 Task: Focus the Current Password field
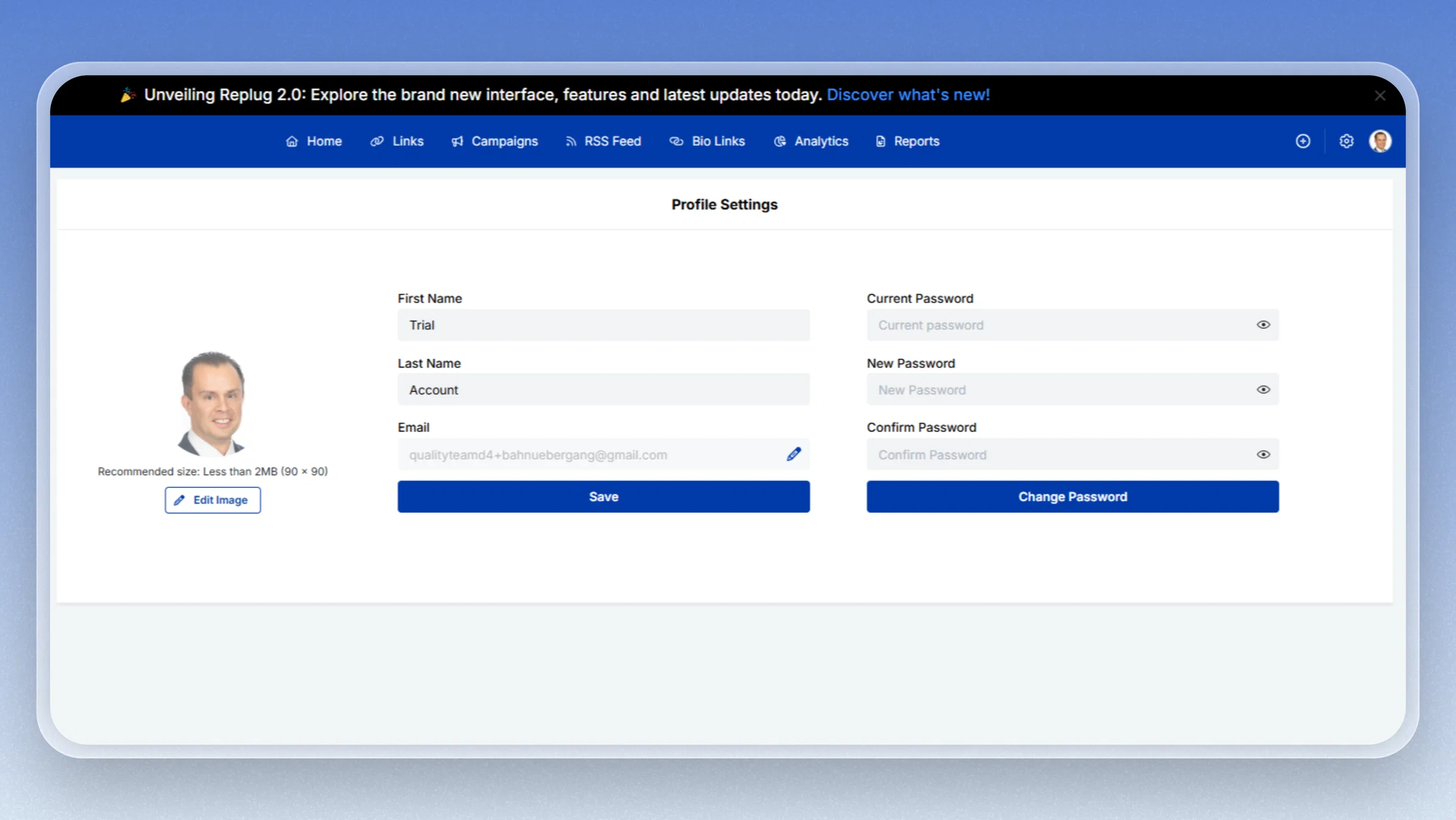(x=1072, y=325)
